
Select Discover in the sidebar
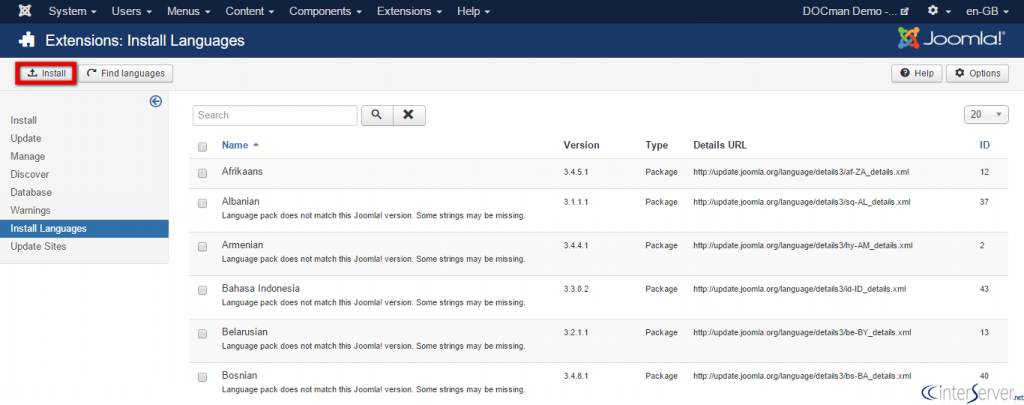tap(30, 174)
